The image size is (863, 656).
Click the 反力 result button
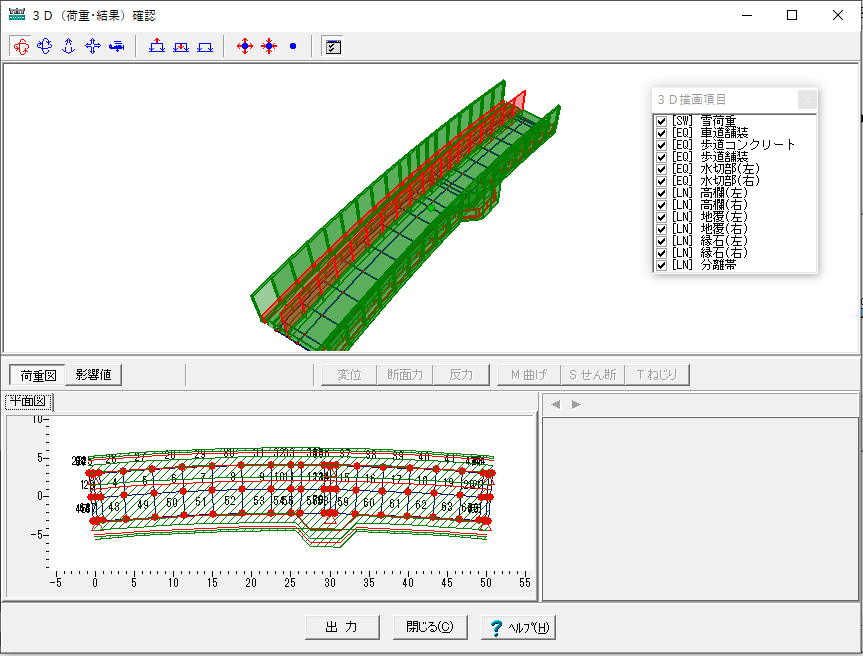(461, 375)
